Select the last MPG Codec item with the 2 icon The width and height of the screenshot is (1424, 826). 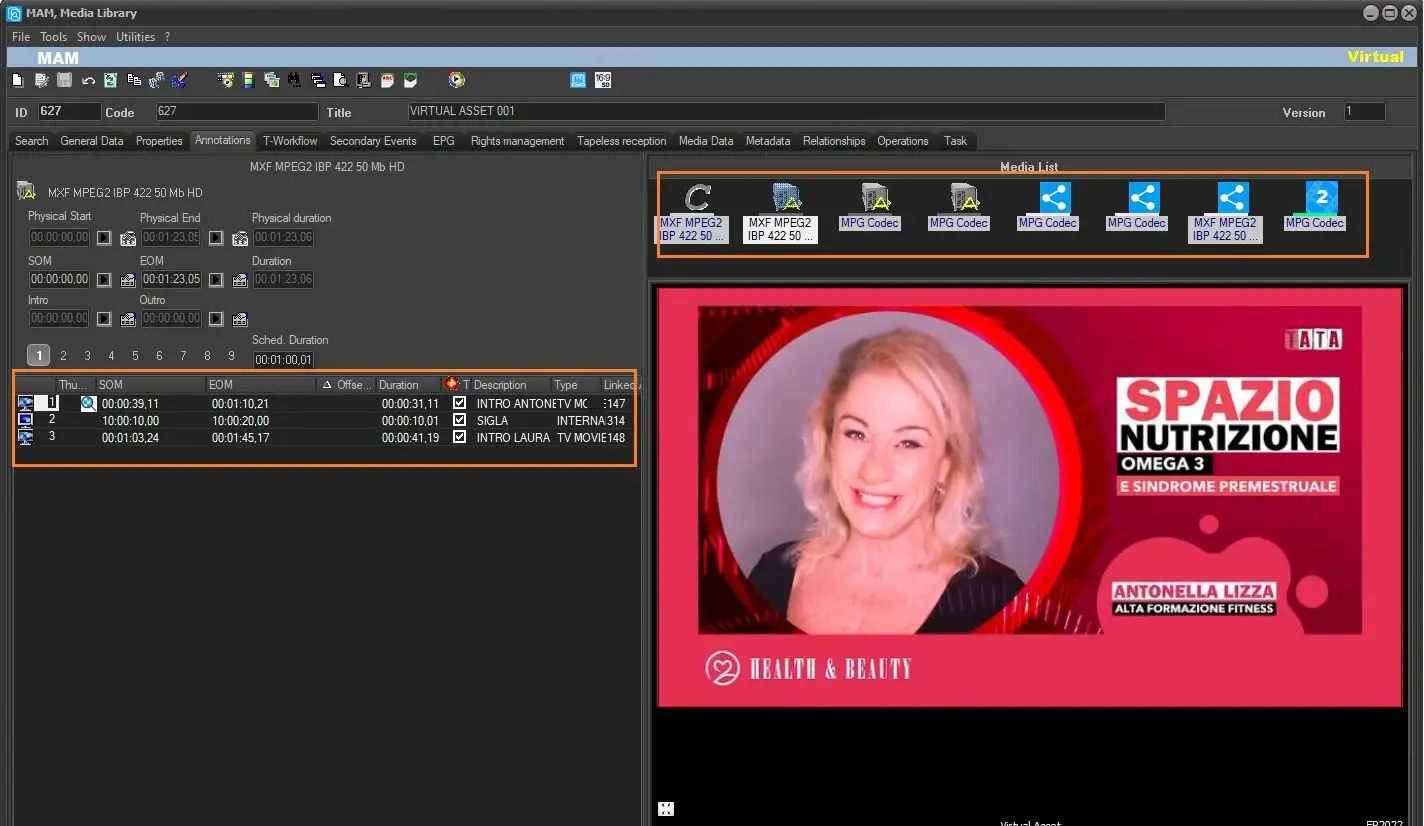1320,200
